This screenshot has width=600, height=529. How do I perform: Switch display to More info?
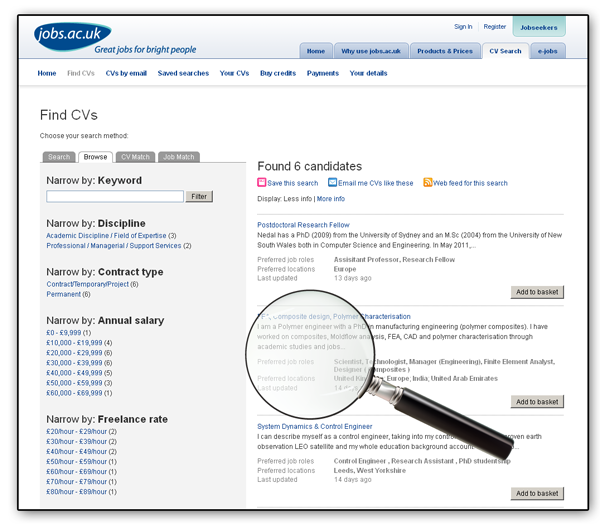tap(331, 199)
